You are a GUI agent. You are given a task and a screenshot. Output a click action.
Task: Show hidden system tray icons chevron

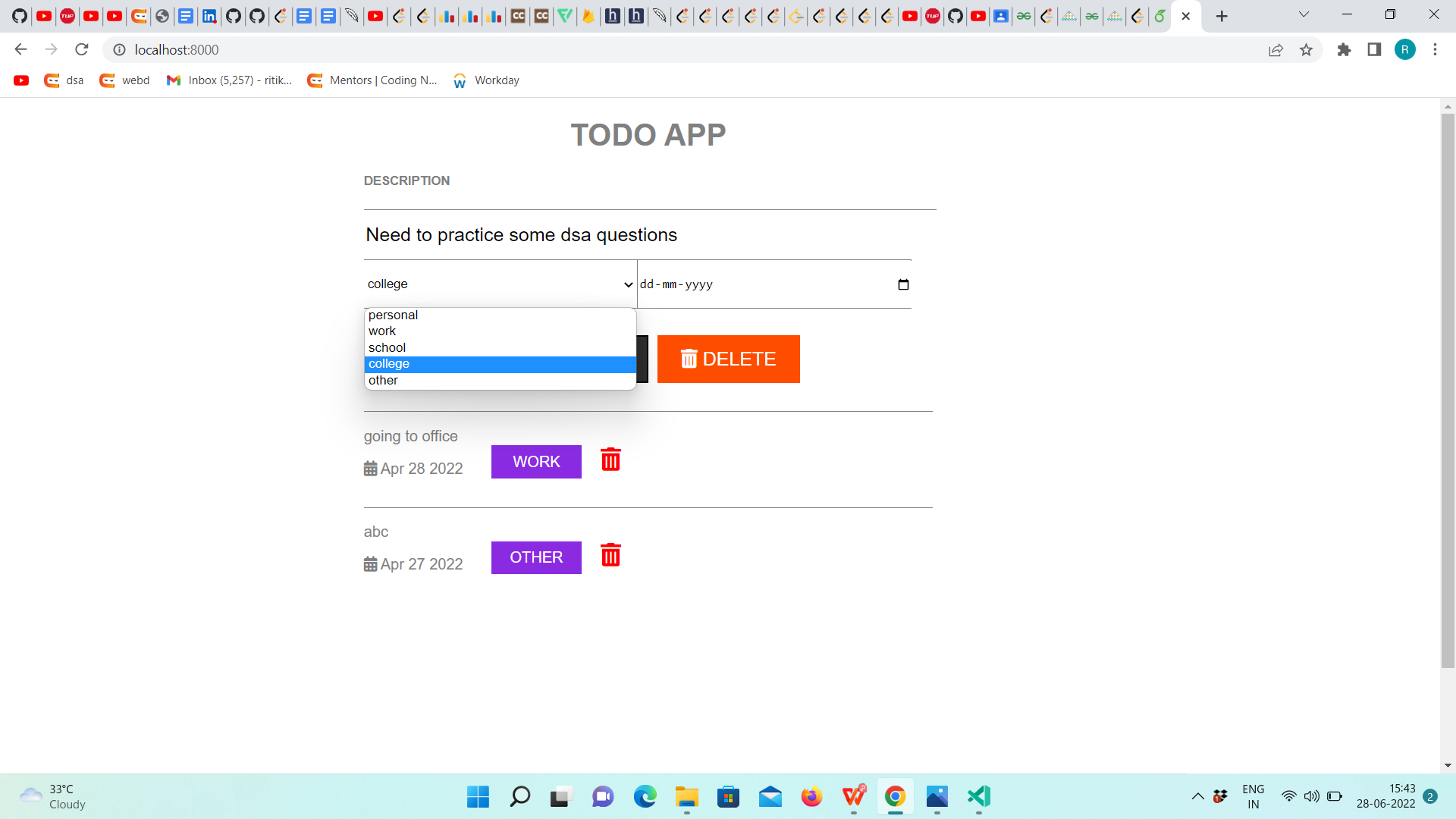(x=1197, y=796)
